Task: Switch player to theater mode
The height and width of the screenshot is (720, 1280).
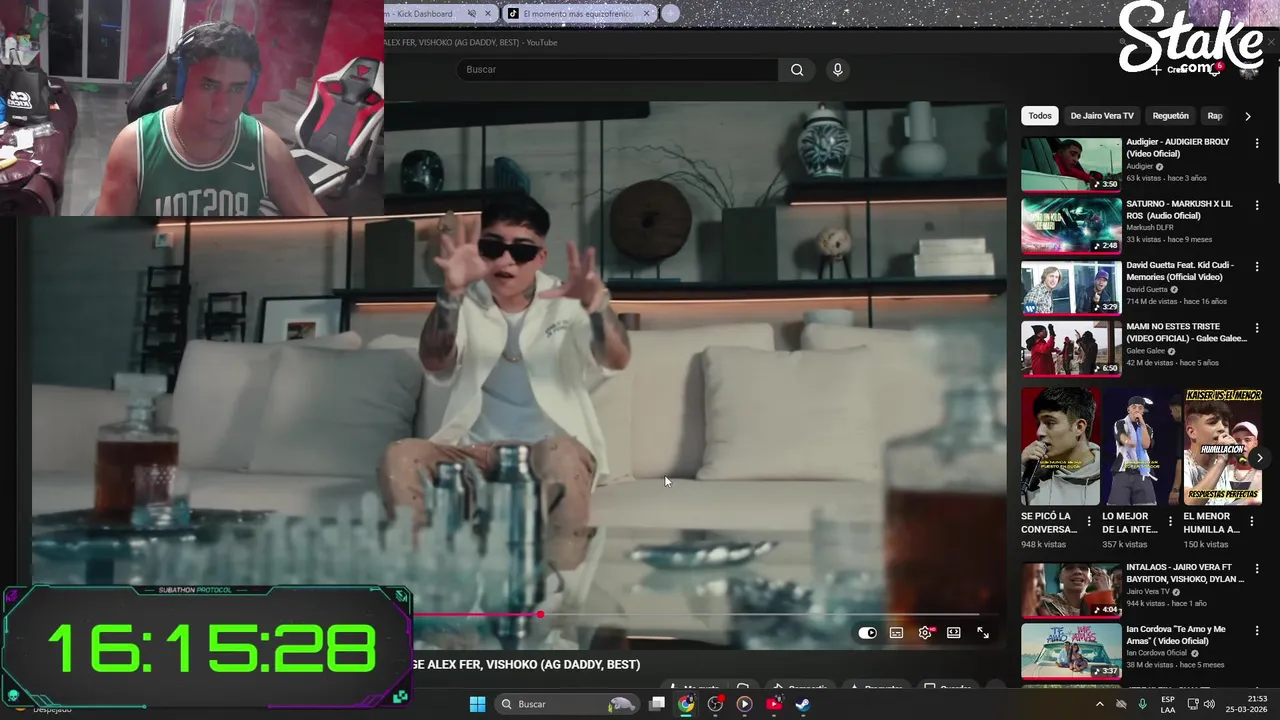Action: [x=954, y=633]
